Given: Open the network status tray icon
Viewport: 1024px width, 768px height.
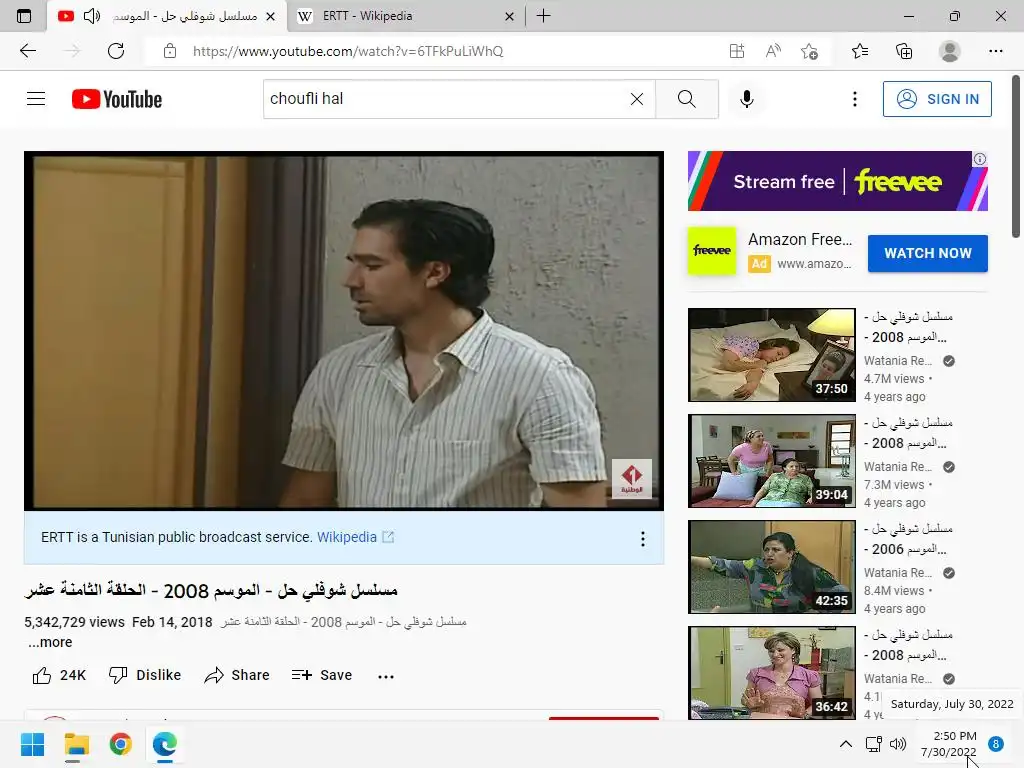Looking at the screenshot, I should tap(873, 744).
